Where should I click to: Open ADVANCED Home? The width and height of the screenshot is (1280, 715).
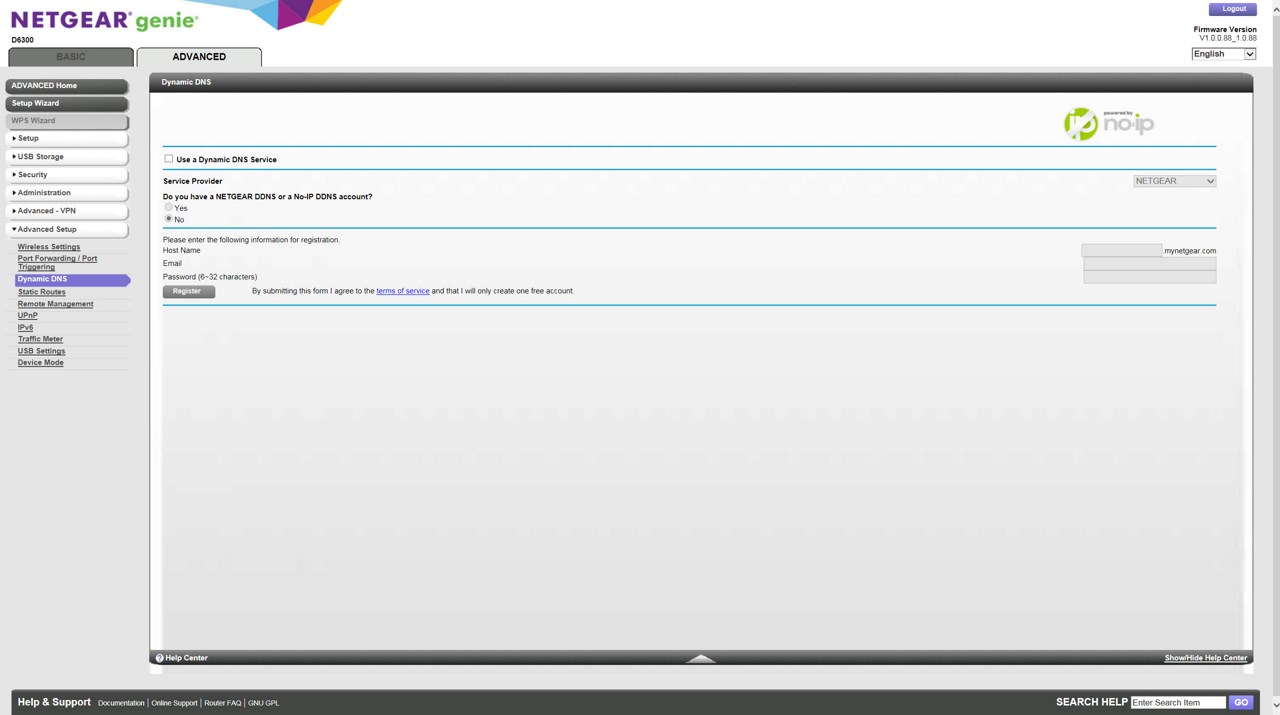67,86
